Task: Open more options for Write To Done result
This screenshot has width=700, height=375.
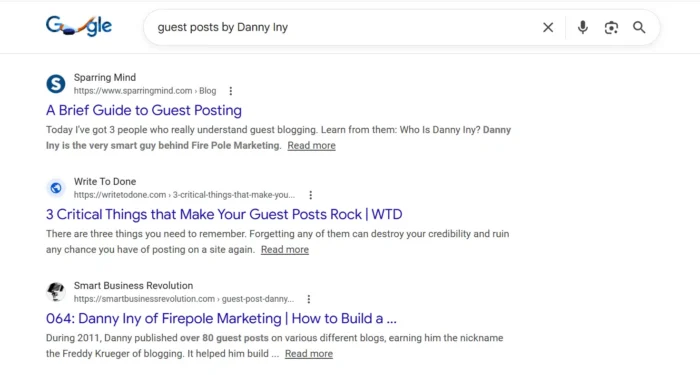Action: (310, 195)
